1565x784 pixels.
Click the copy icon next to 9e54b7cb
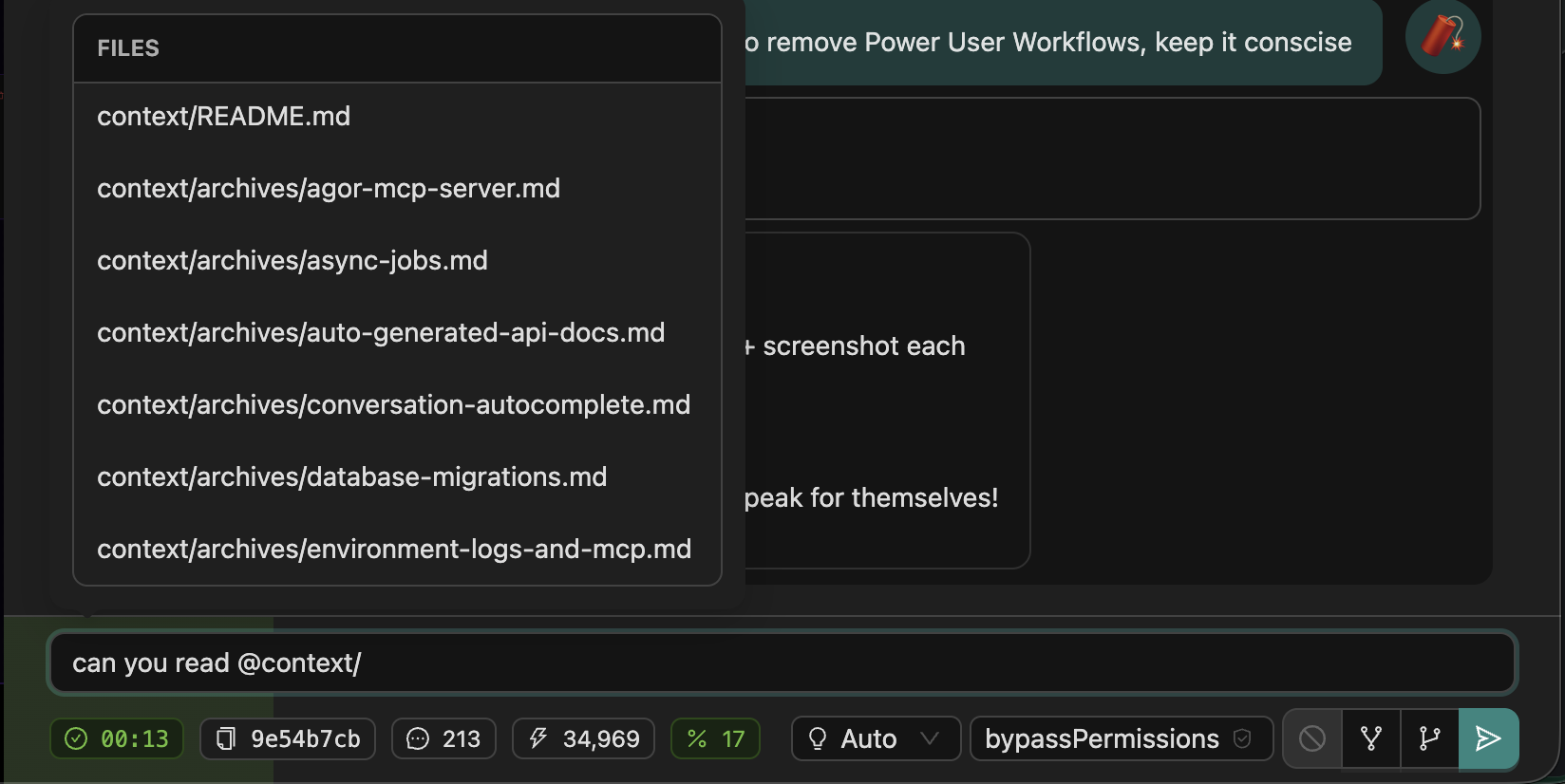click(x=226, y=738)
